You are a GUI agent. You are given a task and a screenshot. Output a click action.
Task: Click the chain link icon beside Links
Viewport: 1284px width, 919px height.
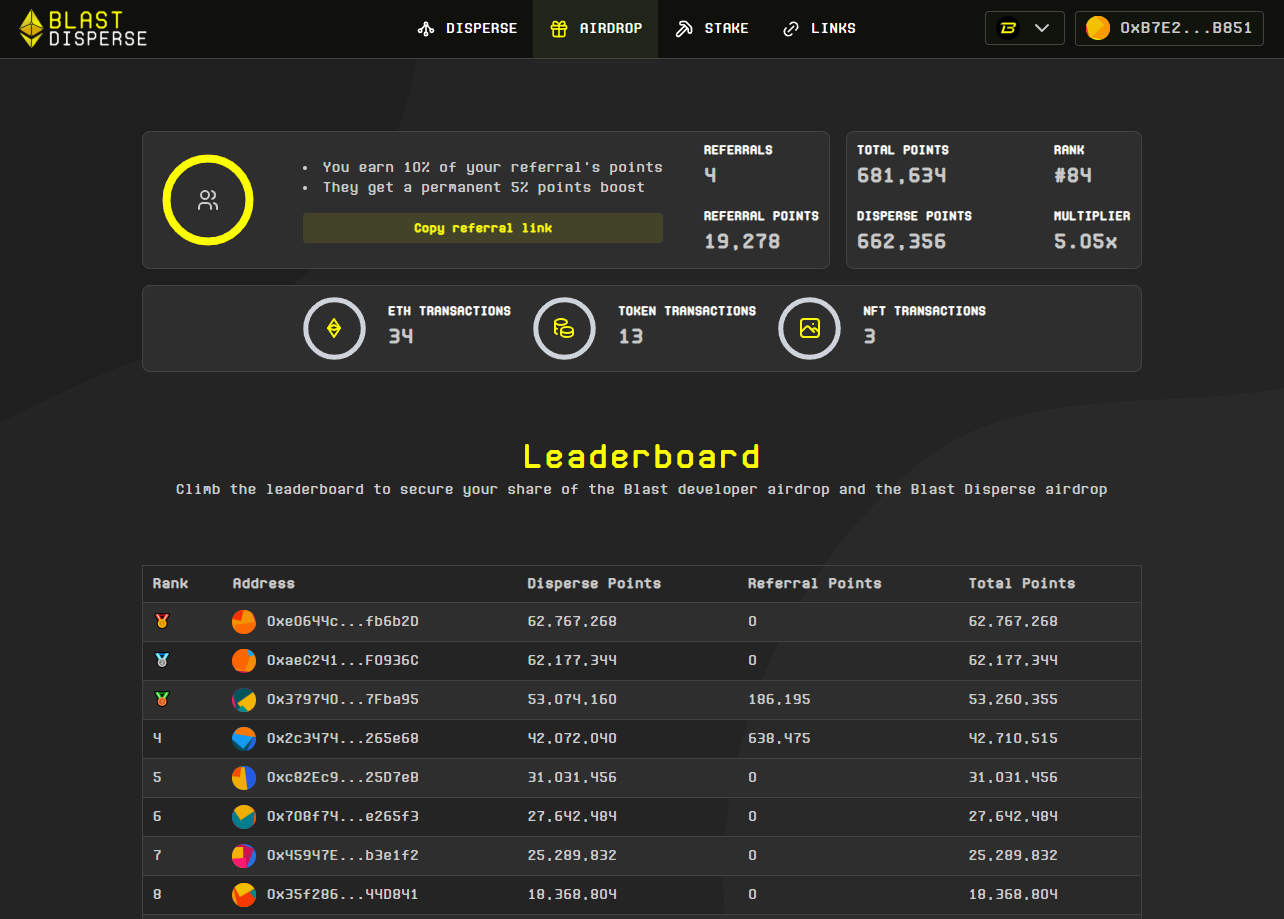click(x=791, y=29)
